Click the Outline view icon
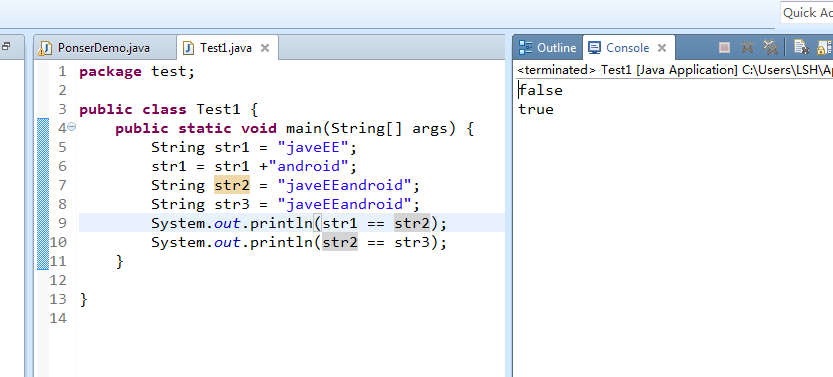The height and width of the screenshot is (377, 833). 525,48
